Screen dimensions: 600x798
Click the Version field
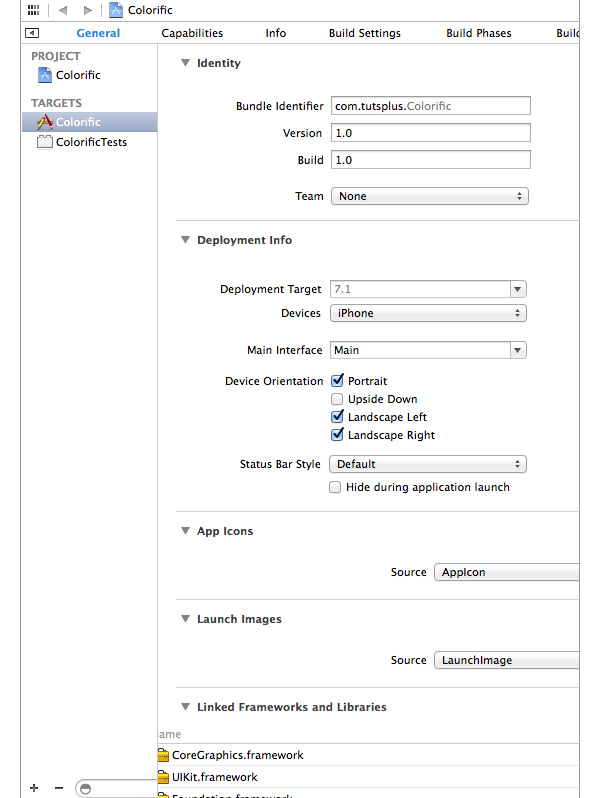431,133
